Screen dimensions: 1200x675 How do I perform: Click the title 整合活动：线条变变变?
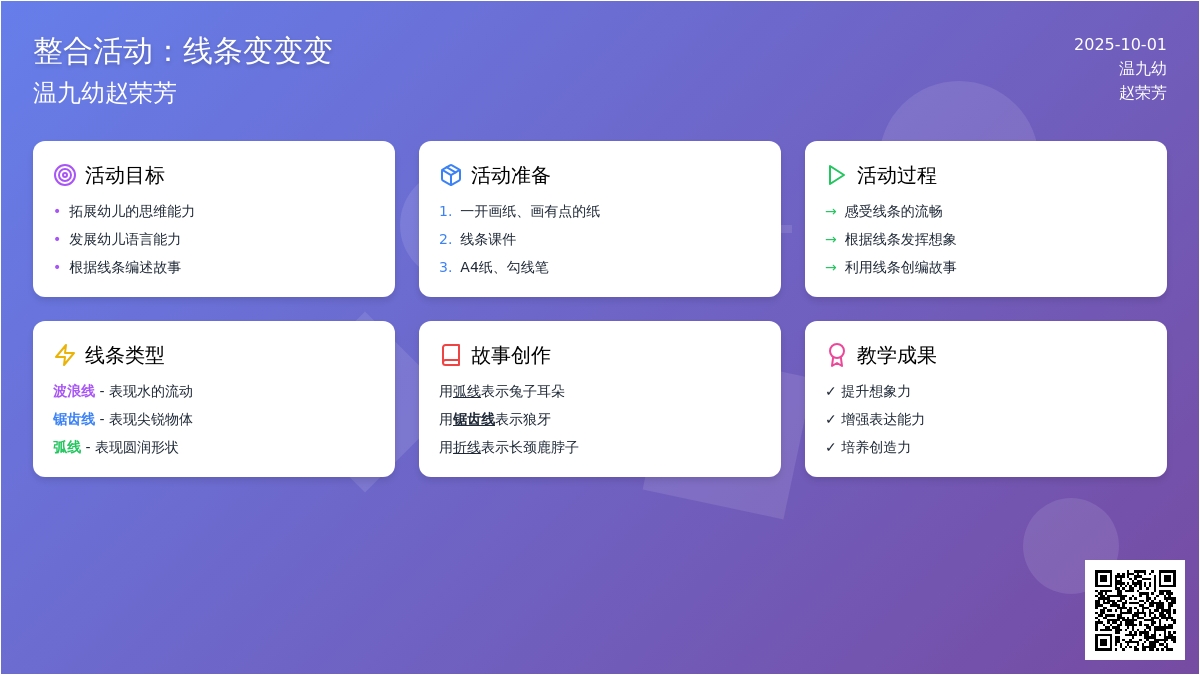(x=183, y=51)
